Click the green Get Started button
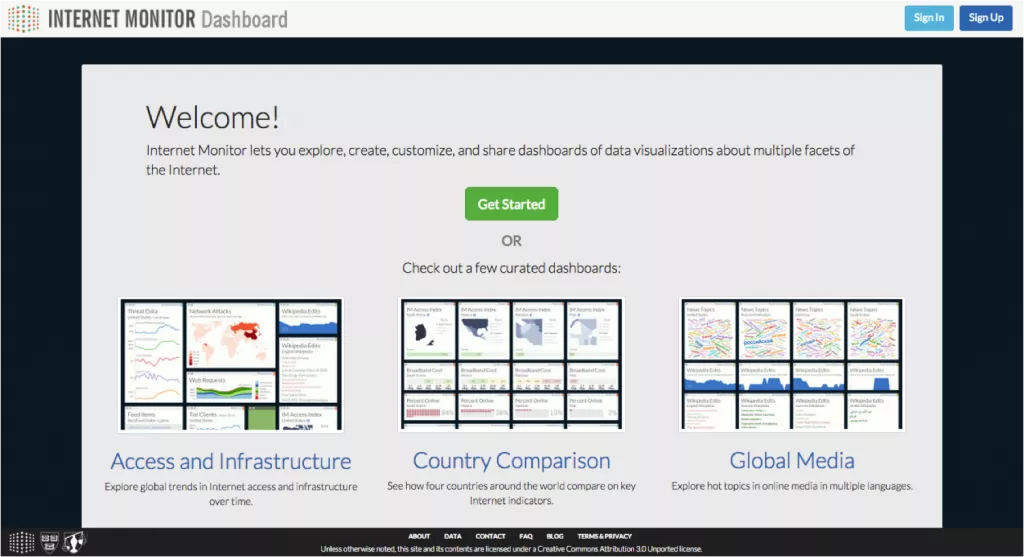 511,204
